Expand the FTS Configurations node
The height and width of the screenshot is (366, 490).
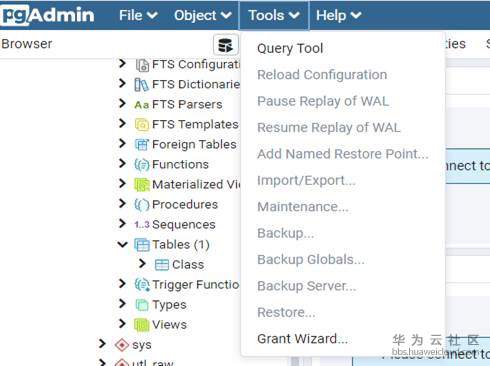point(122,63)
